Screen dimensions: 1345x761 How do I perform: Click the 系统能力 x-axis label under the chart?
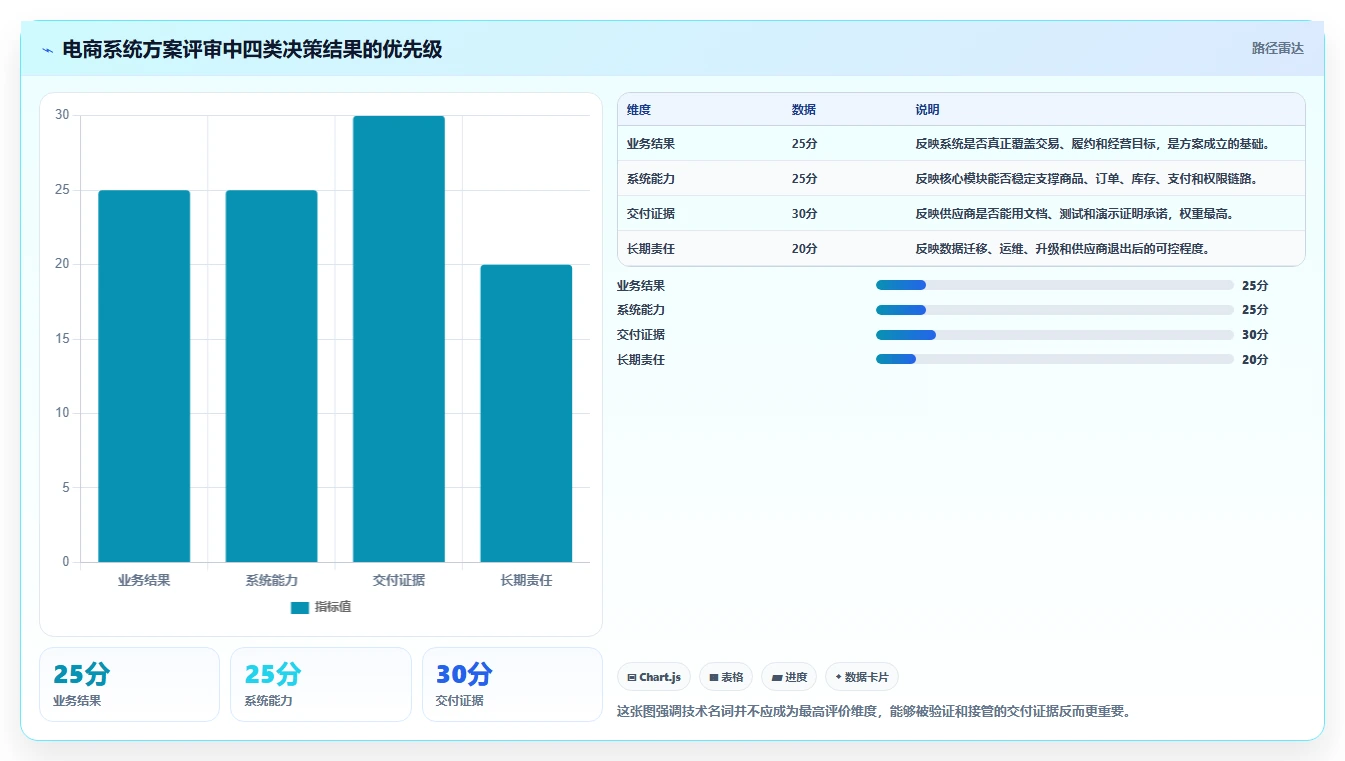point(271,580)
